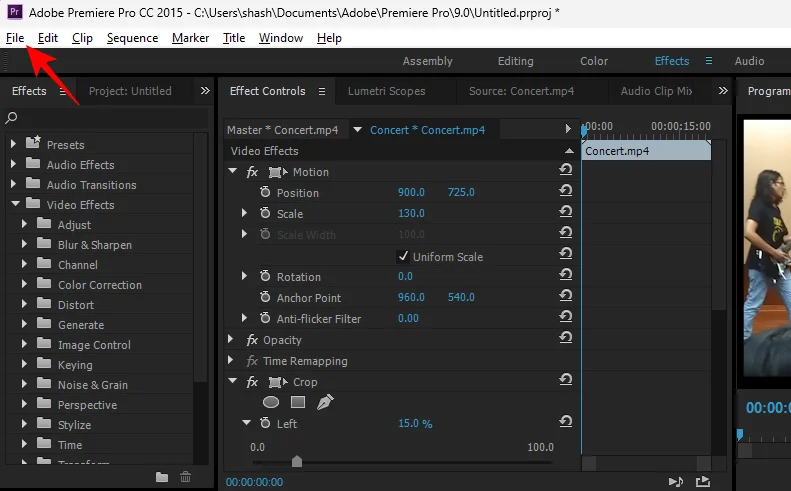Select the pen mask tool under Crop

[x=325, y=402]
